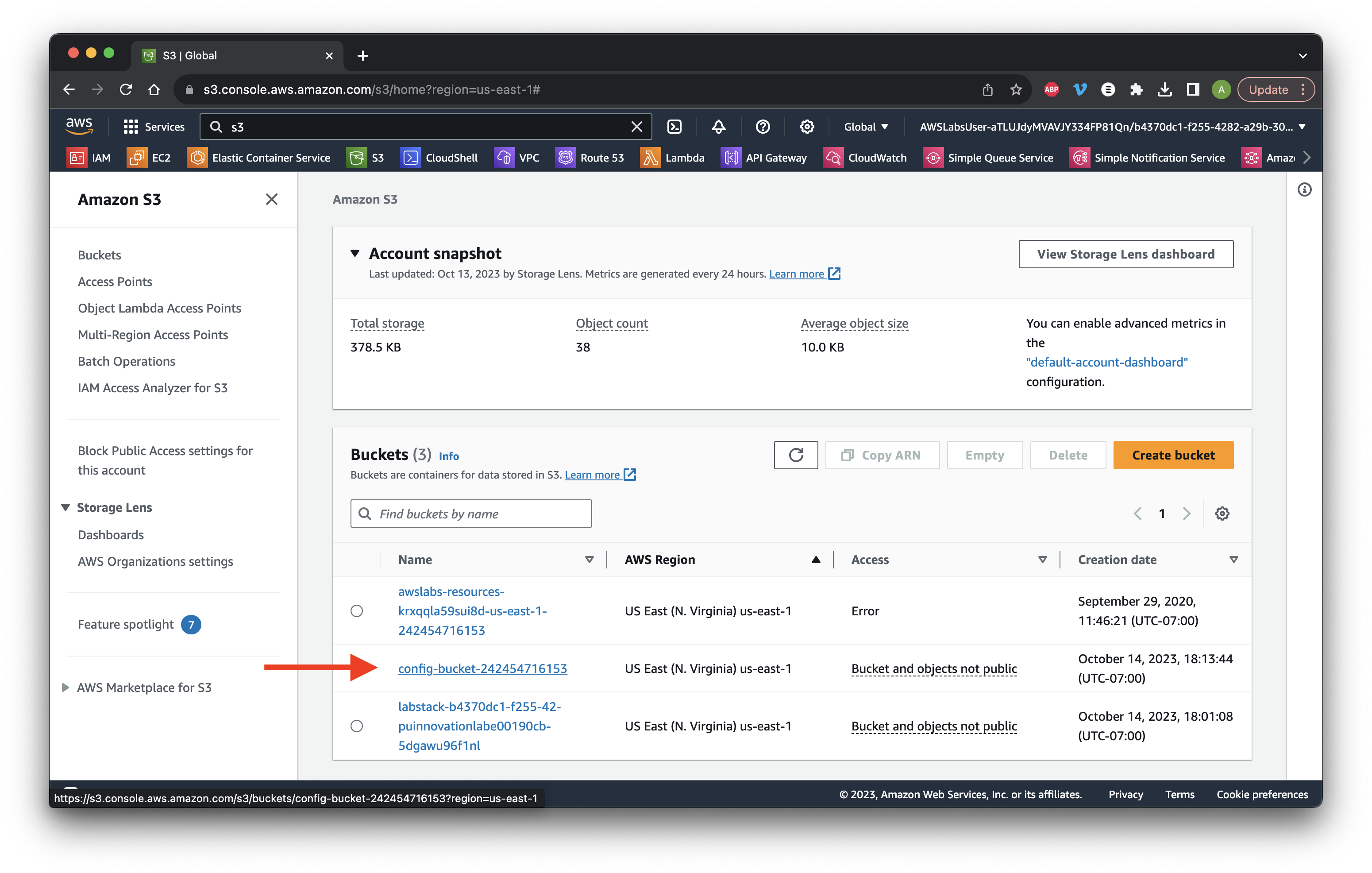Open the Services grid menu

coord(154,127)
